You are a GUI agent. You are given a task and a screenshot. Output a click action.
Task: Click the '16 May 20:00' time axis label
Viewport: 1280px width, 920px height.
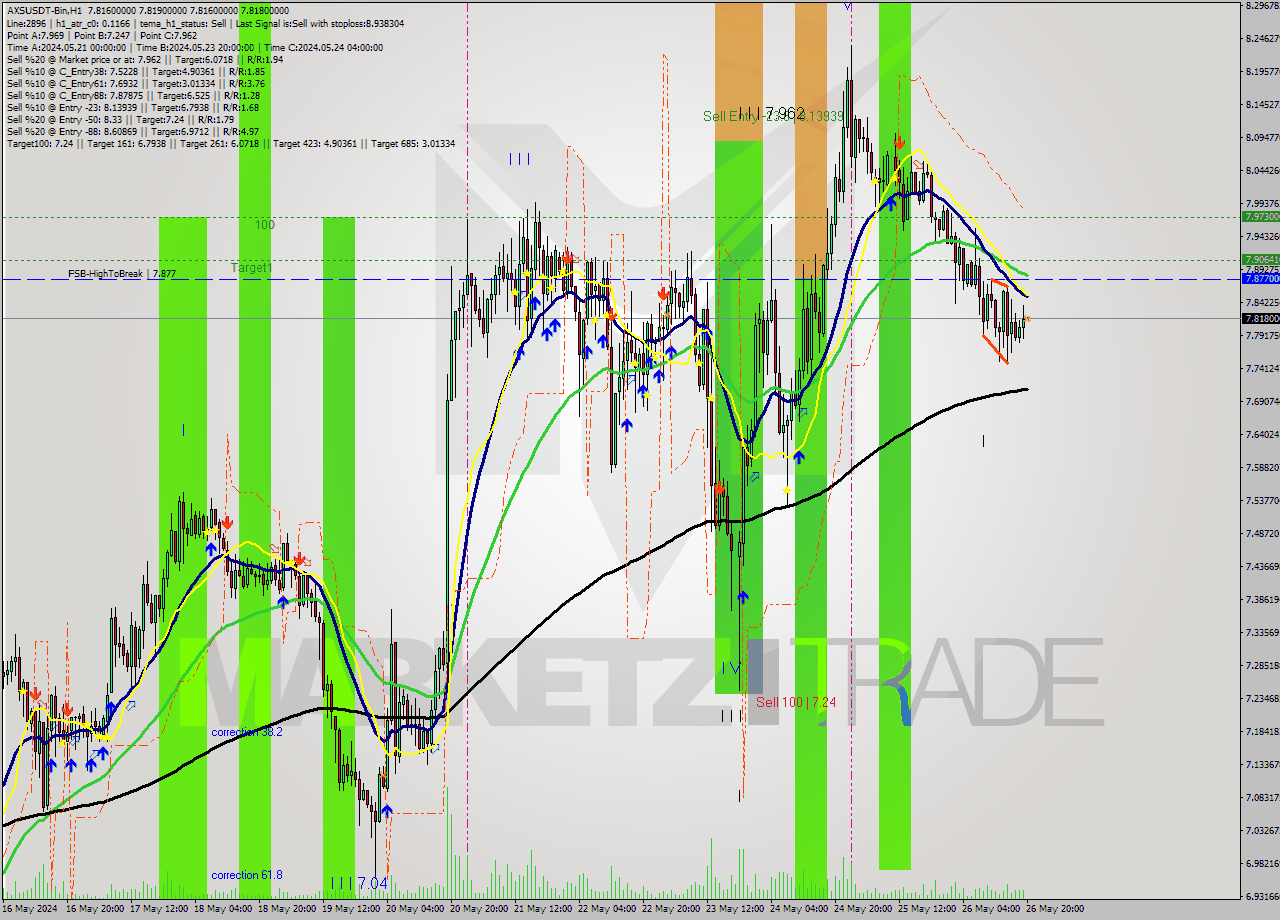pos(97,909)
